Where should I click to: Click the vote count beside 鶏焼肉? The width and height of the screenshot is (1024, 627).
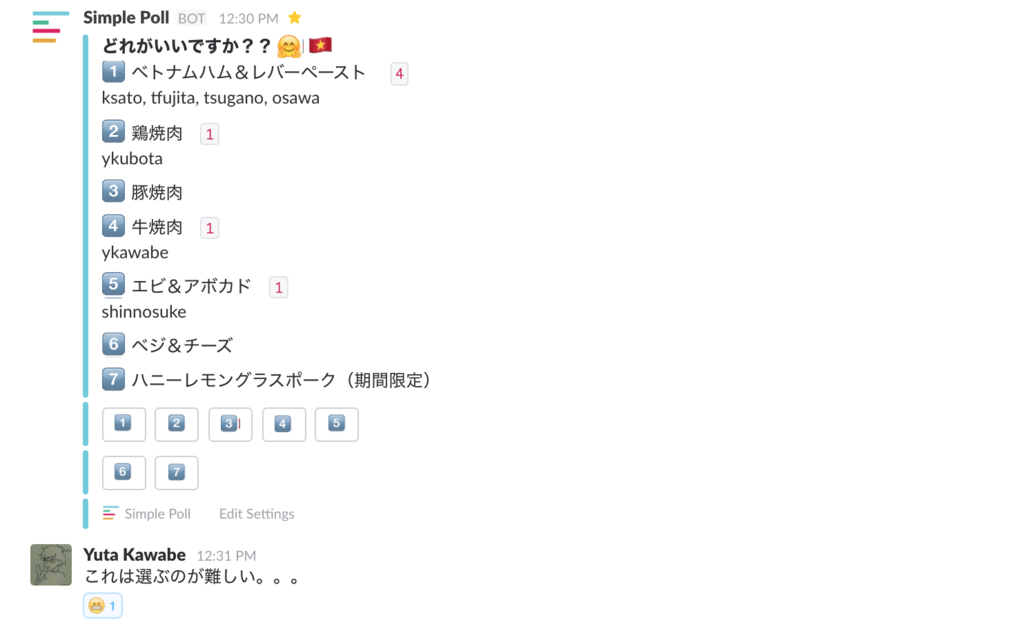(x=210, y=135)
